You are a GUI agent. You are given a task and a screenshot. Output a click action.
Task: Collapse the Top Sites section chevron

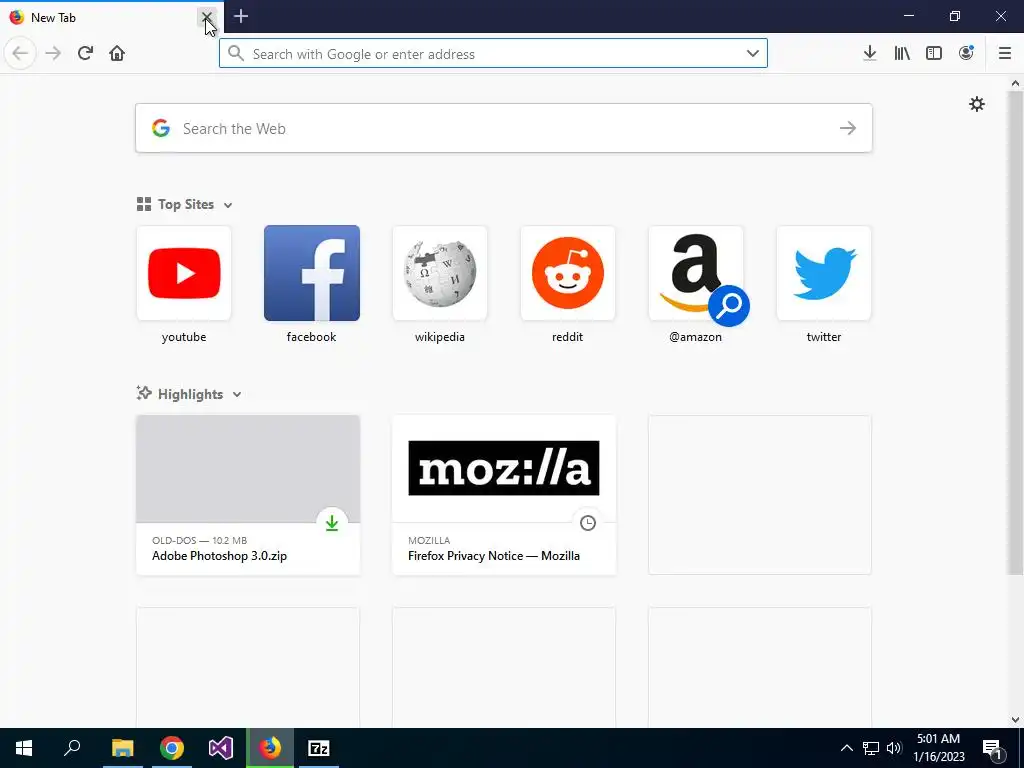(228, 205)
